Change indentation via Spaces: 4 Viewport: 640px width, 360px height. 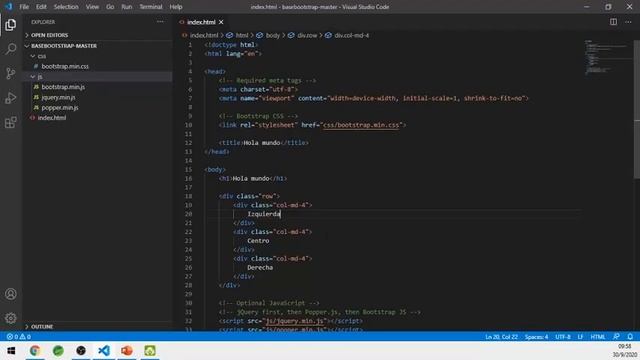click(536, 337)
